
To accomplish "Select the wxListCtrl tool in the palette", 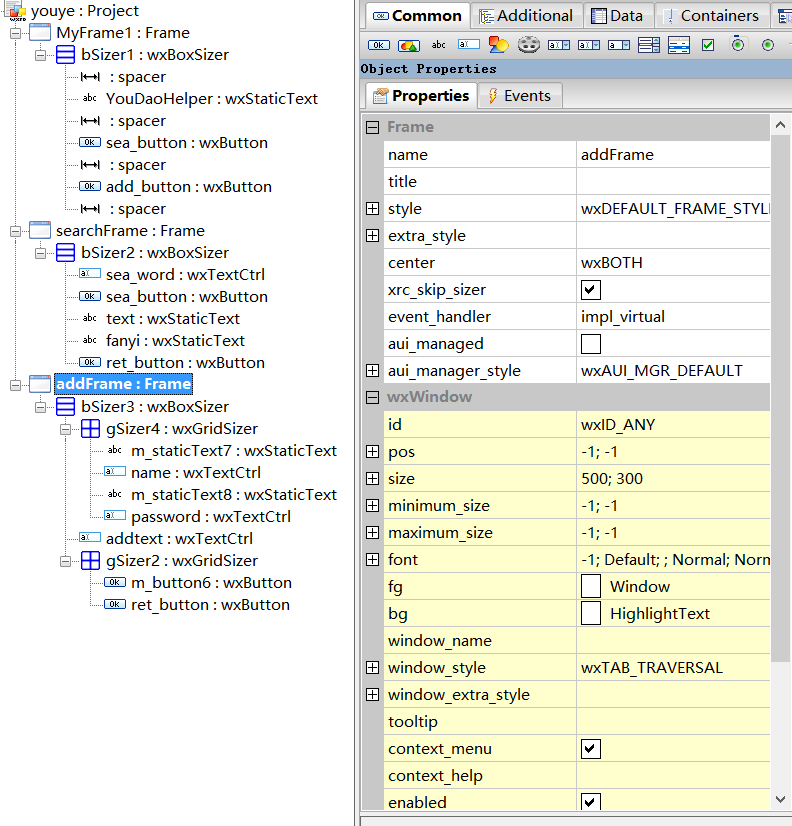I will [x=679, y=45].
